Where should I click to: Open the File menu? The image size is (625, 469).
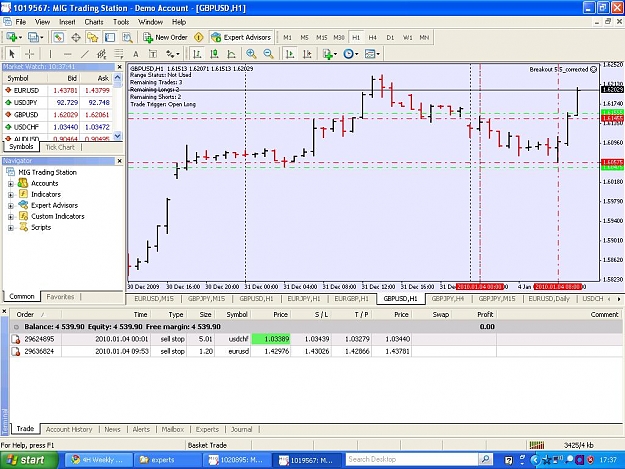pos(21,22)
